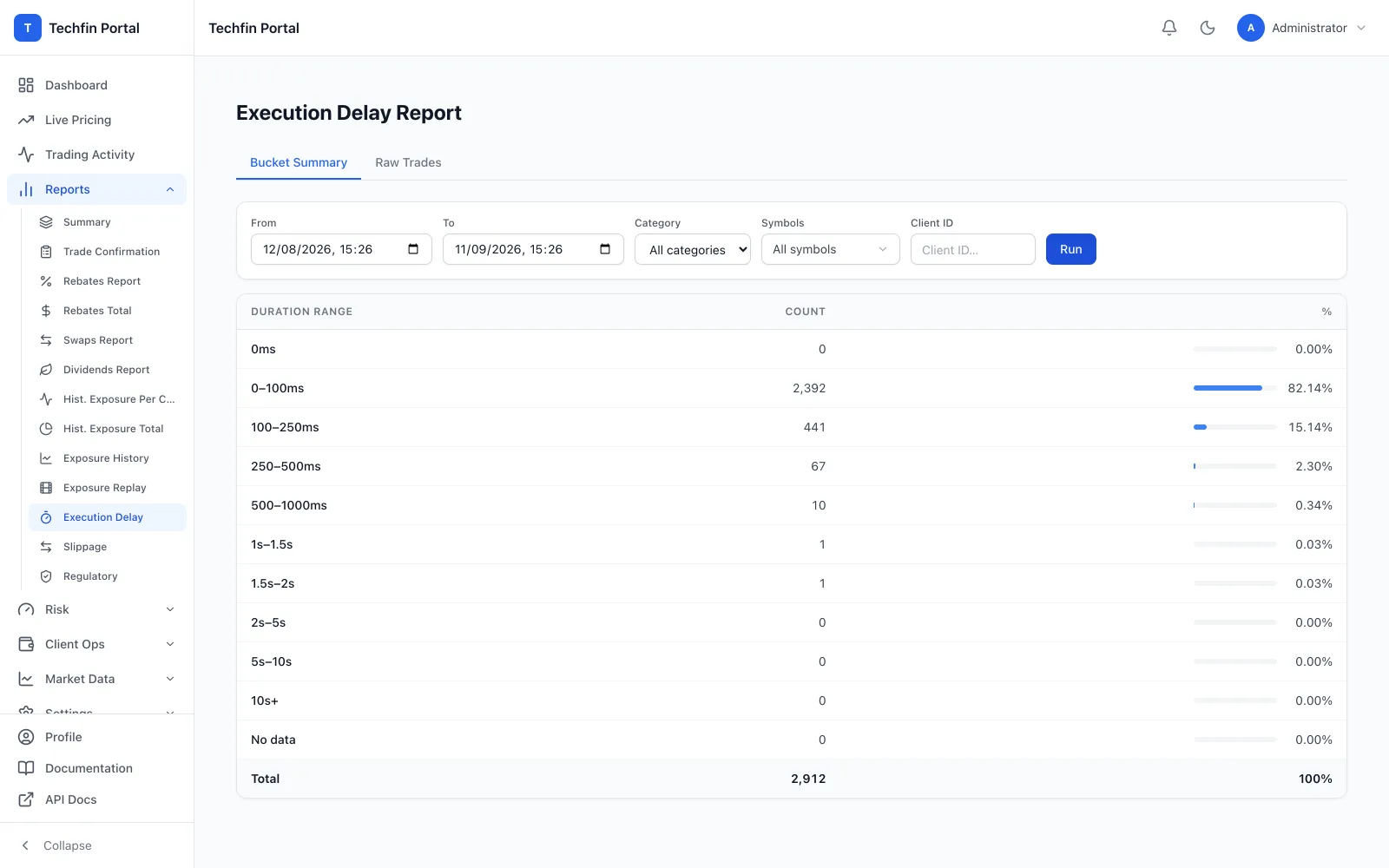Click the Techfin Portal logo icon

point(28,28)
